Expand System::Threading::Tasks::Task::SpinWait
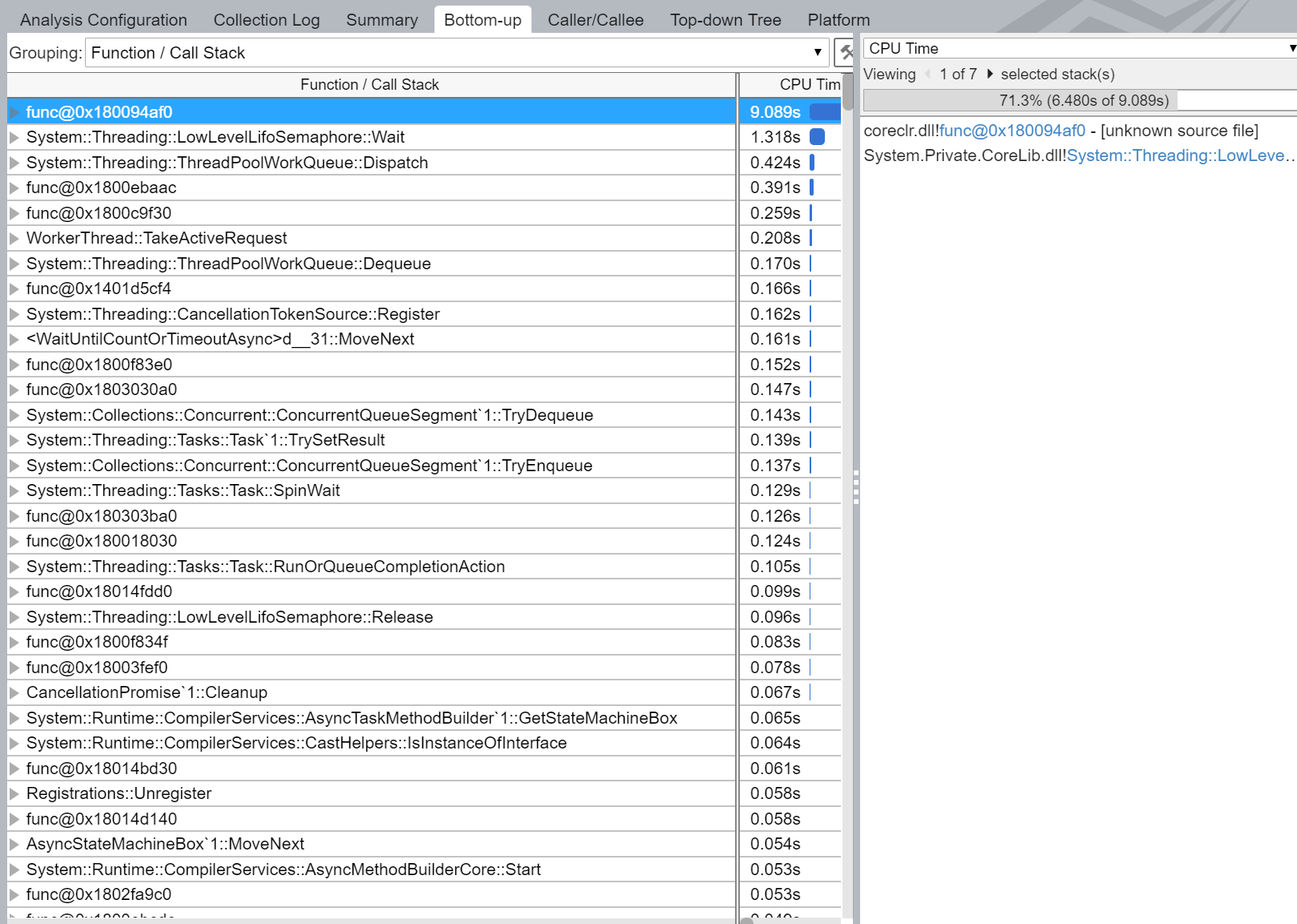Viewport: 1297px width, 924px height. click(x=14, y=490)
